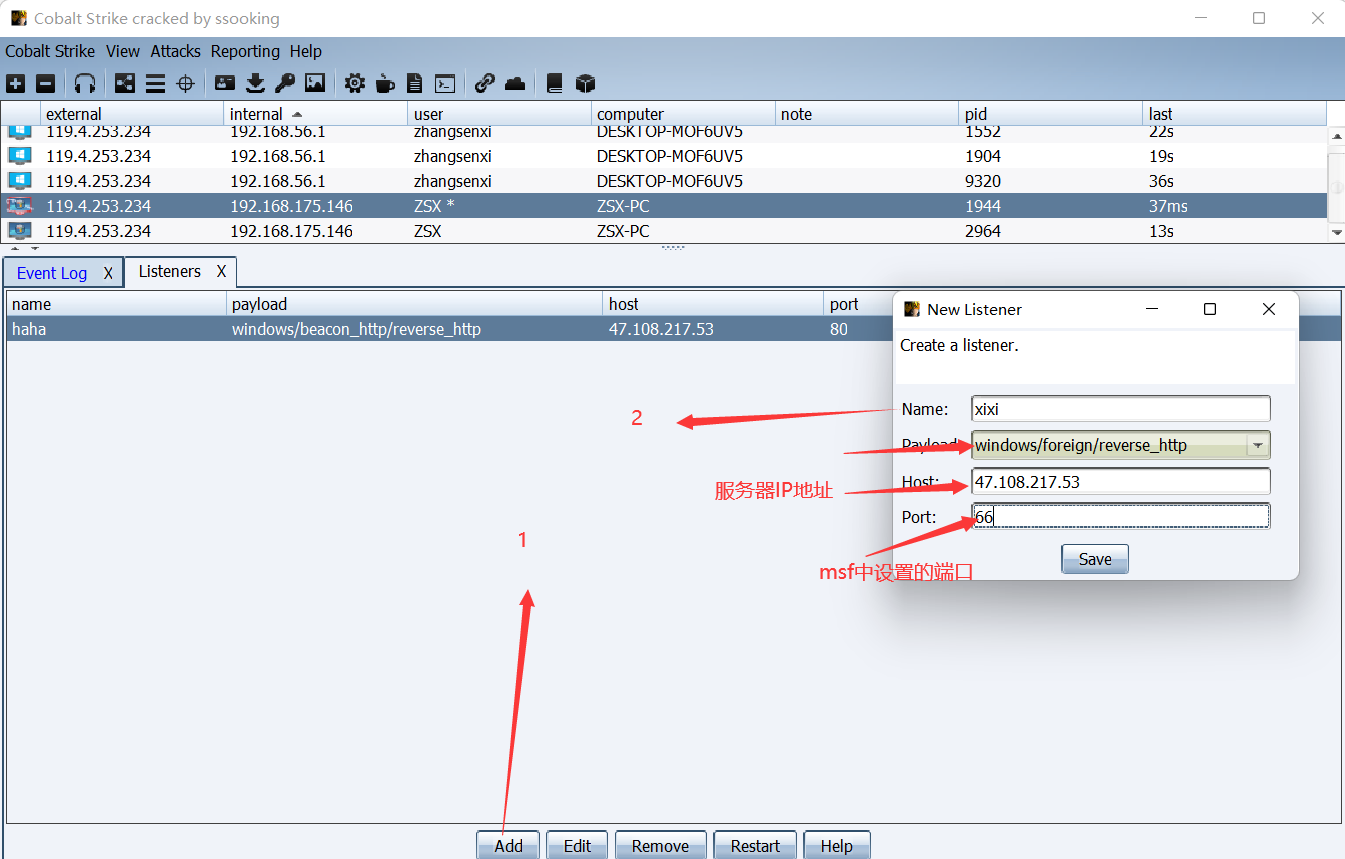This screenshot has height=859, width=1345.
Task: Click beacon icon of pid 9320 row
Action: (x=19, y=181)
